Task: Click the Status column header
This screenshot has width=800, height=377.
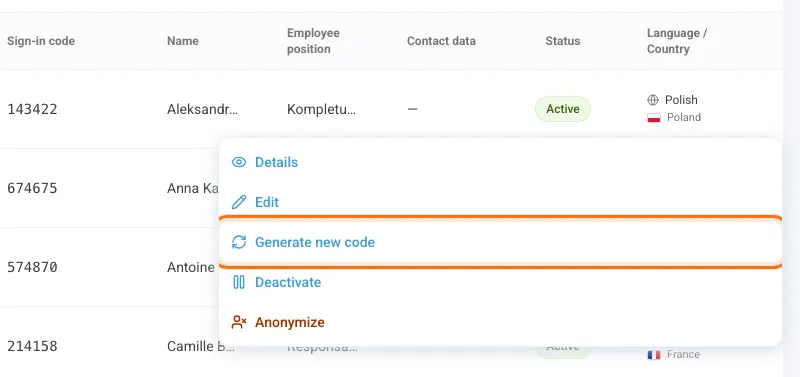Action: click(x=562, y=41)
